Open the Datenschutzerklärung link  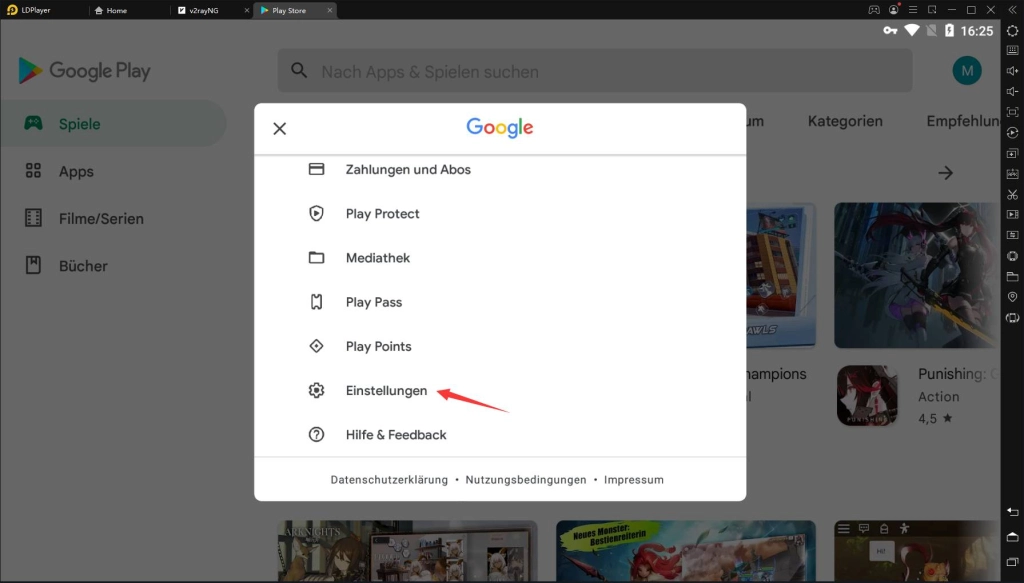pos(389,480)
